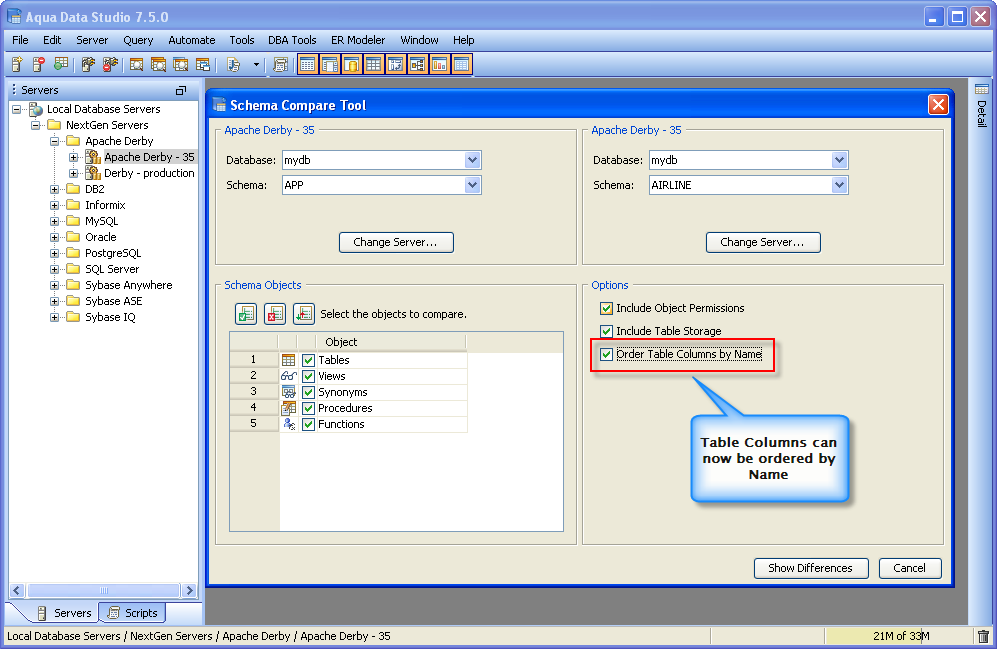This screenshot has height=649, width=997.
Task: Toggle Include Table Storage checkbox
Action: tap(607, 331)
